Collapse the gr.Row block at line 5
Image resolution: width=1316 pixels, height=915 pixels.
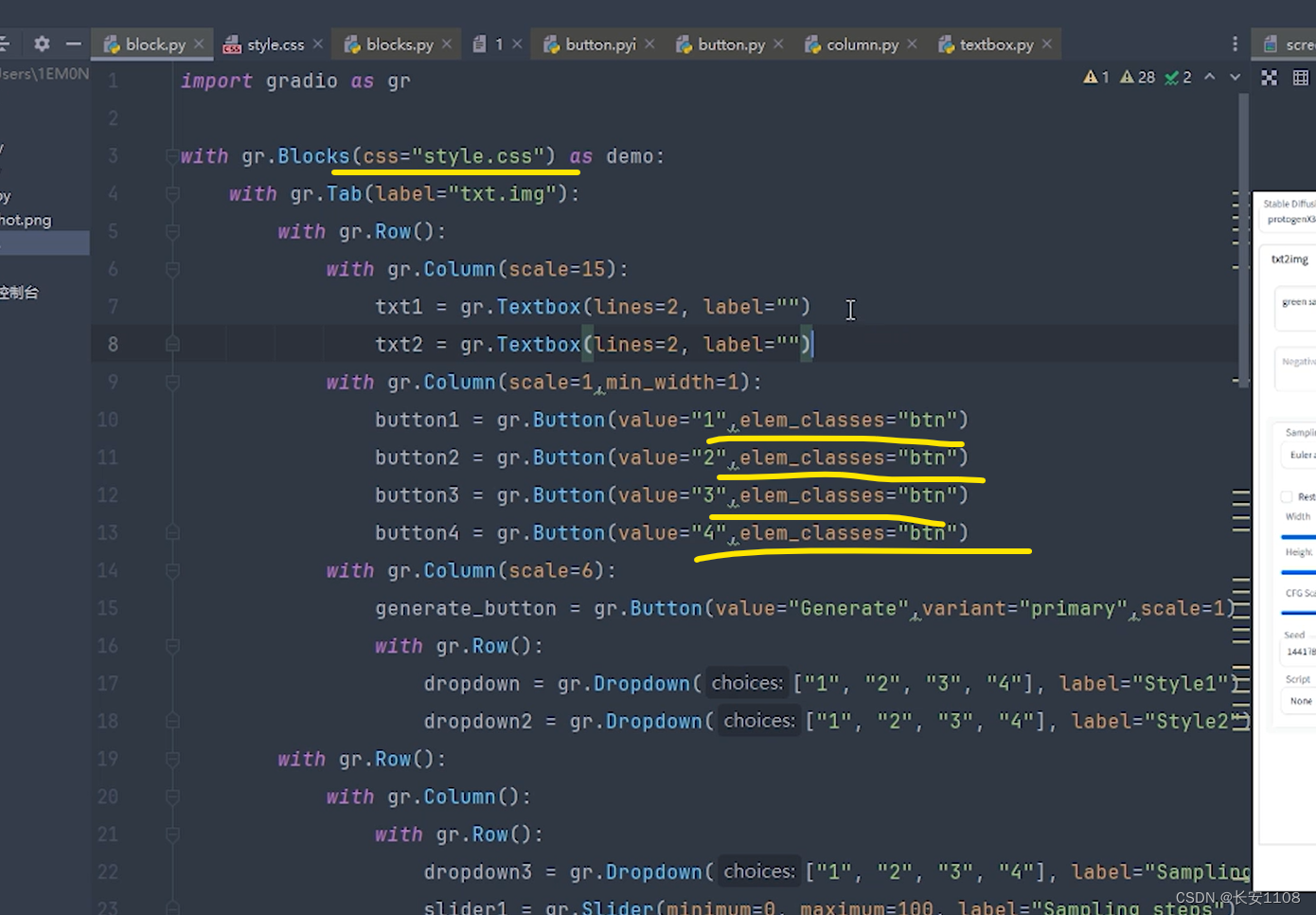[172, 232]
